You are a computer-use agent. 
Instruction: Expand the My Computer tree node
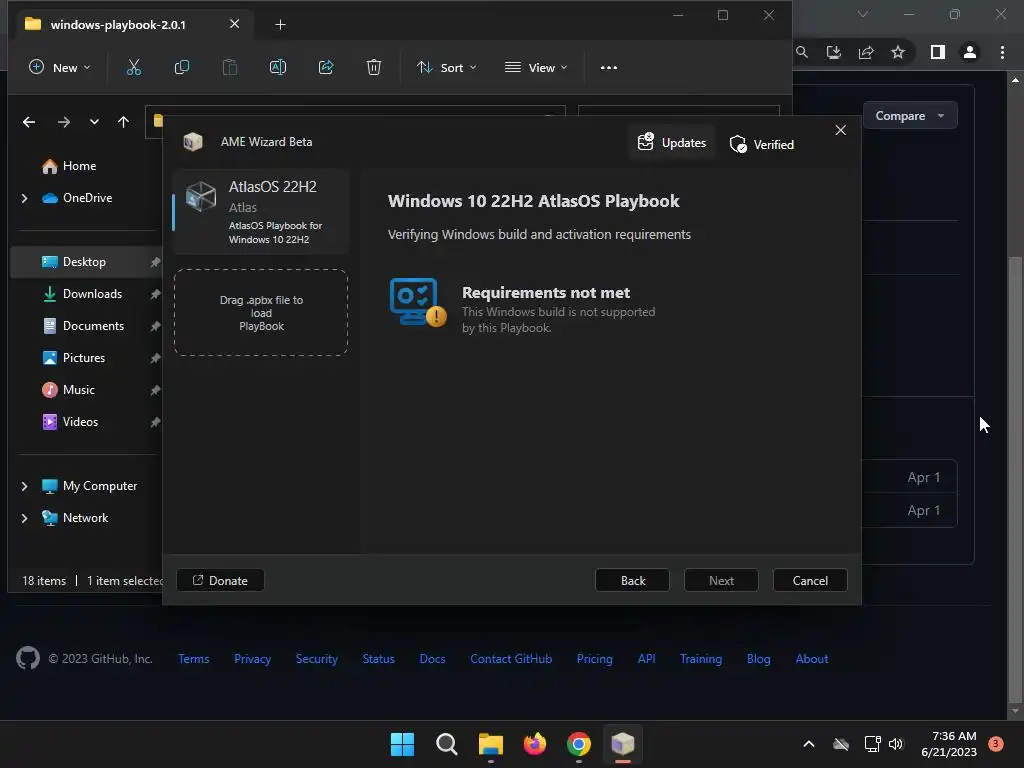(24, 486)
